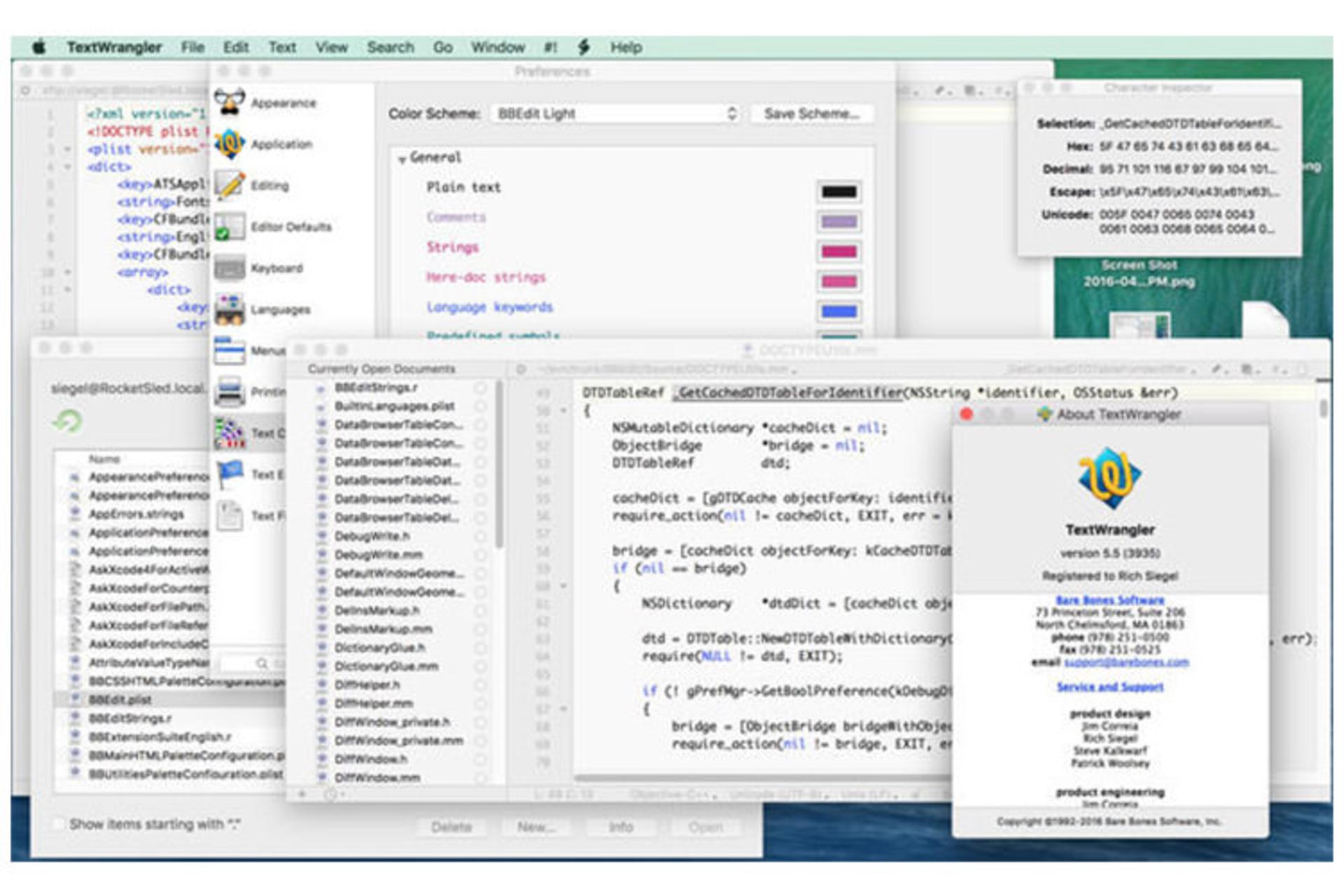1344x896 pixels.
Task: Collapse the fold triangle at line 67
Action: (563, 708)
